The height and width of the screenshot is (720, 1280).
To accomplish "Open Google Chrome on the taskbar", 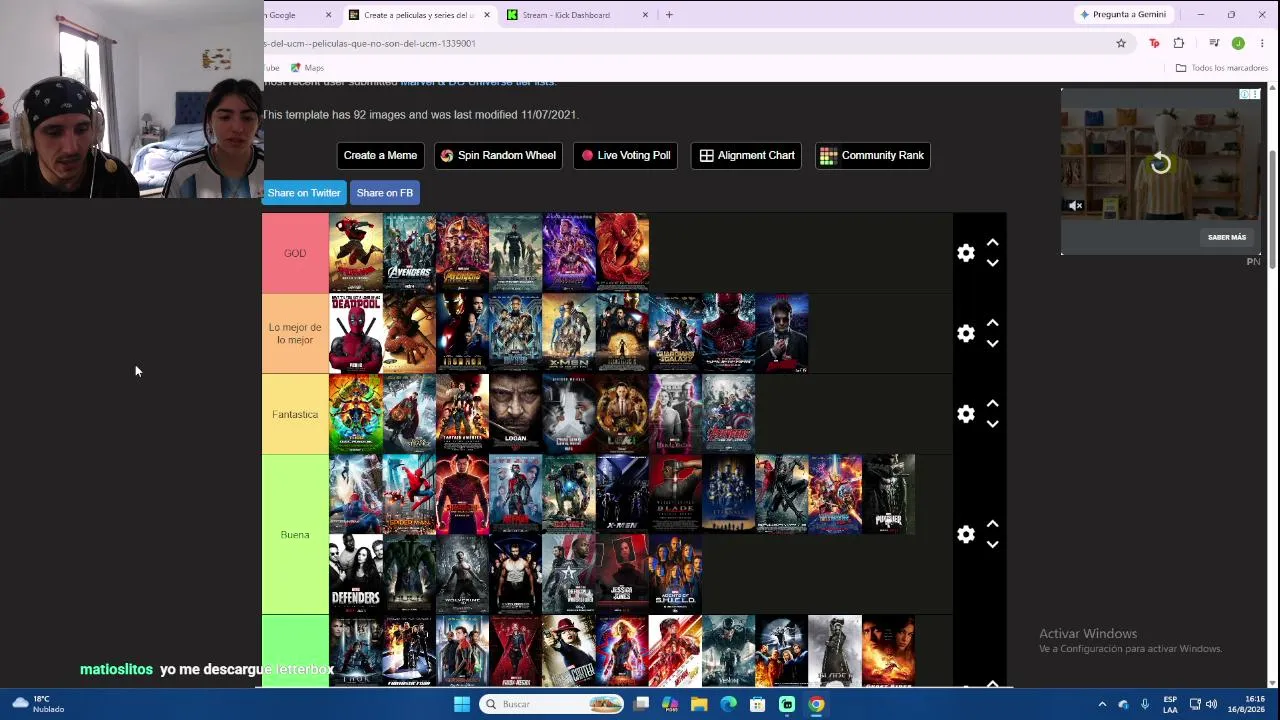I will point(816,704).
